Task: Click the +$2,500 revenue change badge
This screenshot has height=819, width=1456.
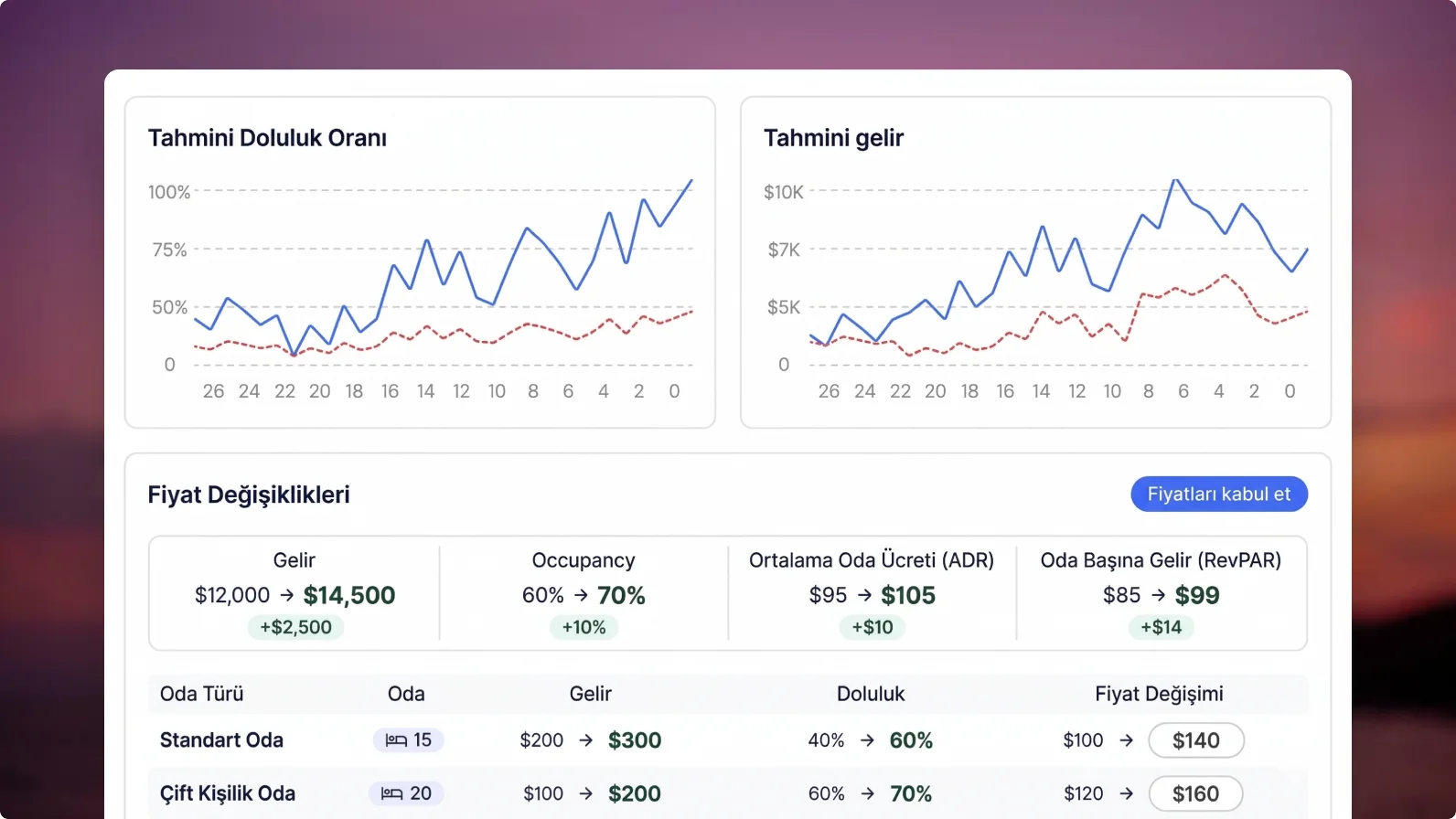Action: pyautogui.click(x=295, y=627)
